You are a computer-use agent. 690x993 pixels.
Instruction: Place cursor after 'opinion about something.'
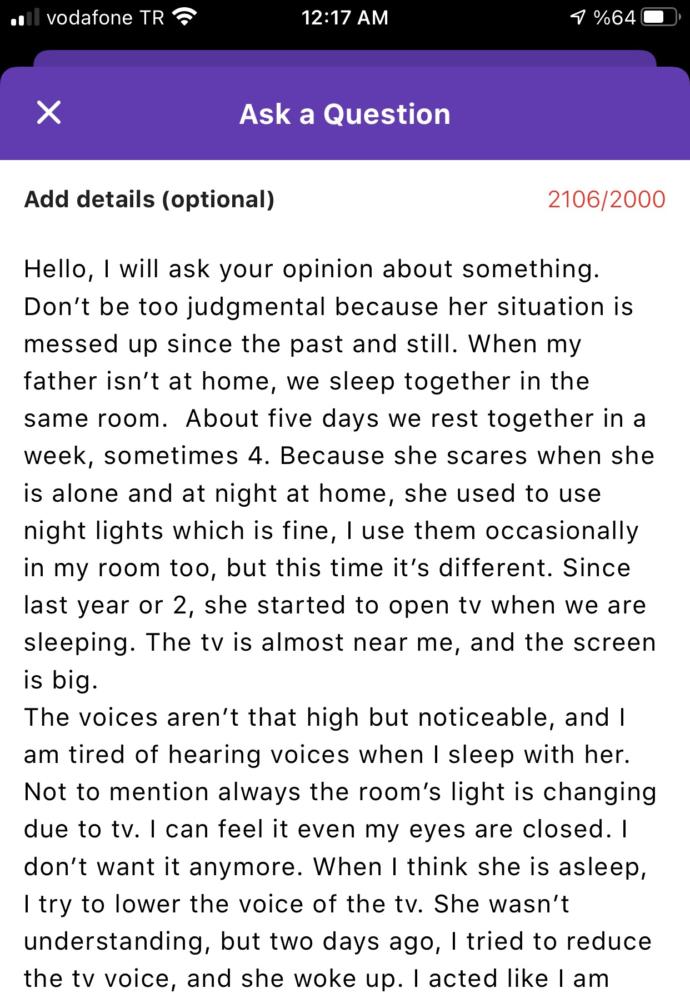pos(600,269)
